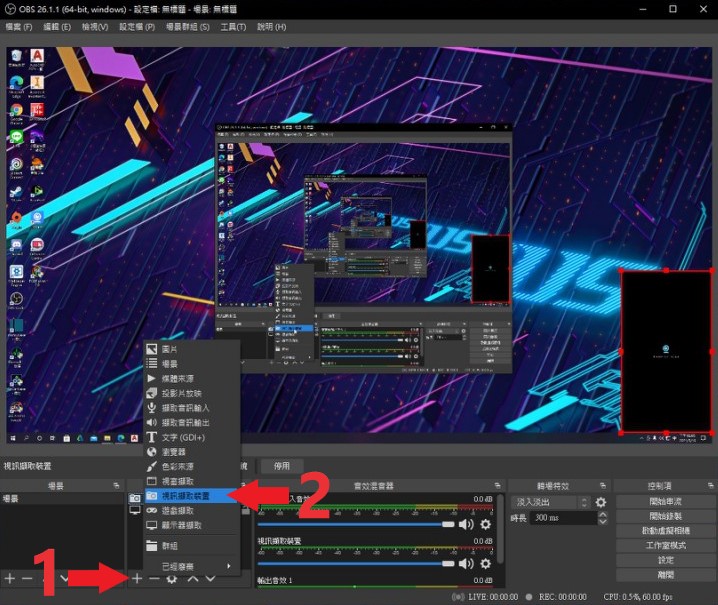This screenshot has height=605, width=718.
Task: Toggle 啟動虛擬相機 virtual camera
Action: point(665,530)
